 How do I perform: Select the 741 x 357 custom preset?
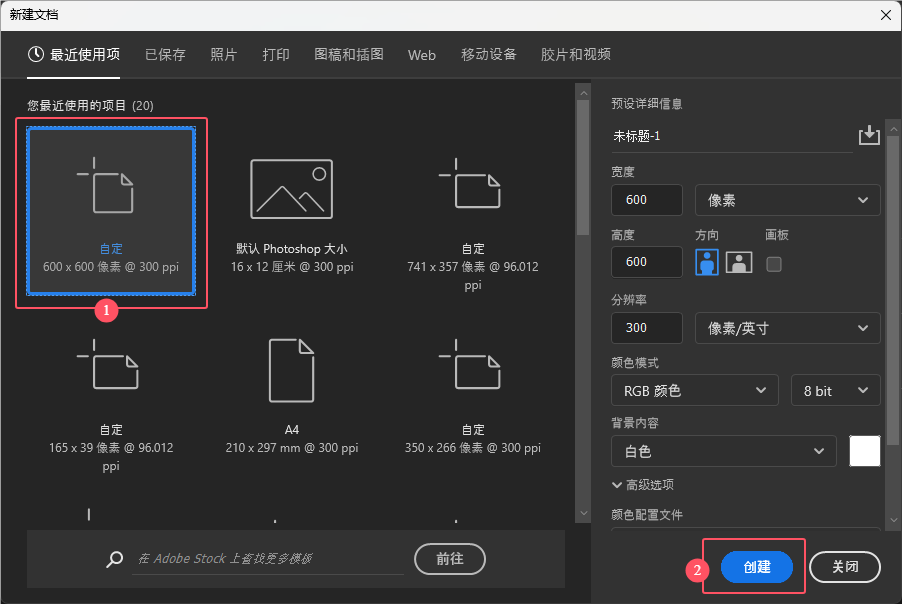coord(473,225)
